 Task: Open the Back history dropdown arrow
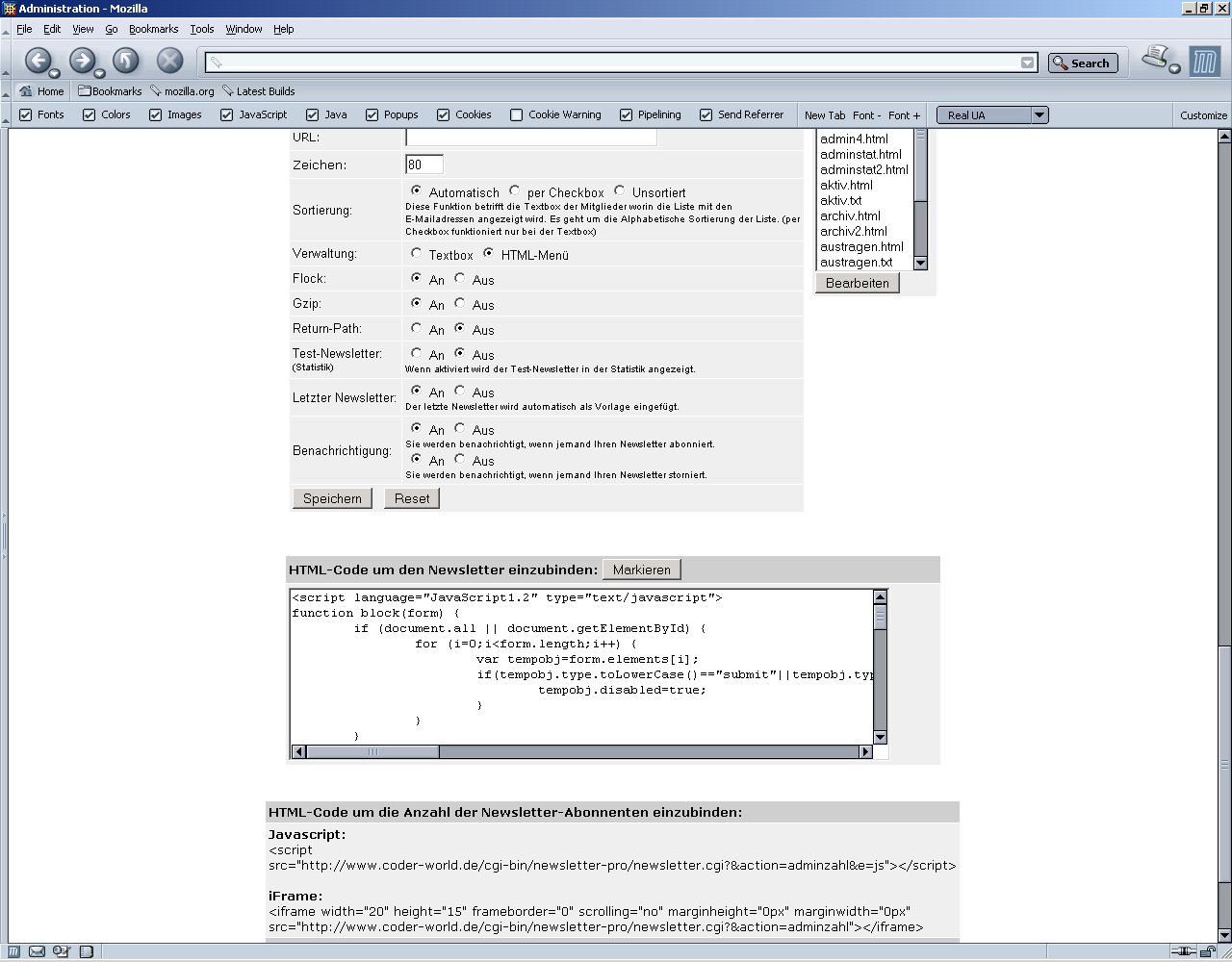pos(55,73)
